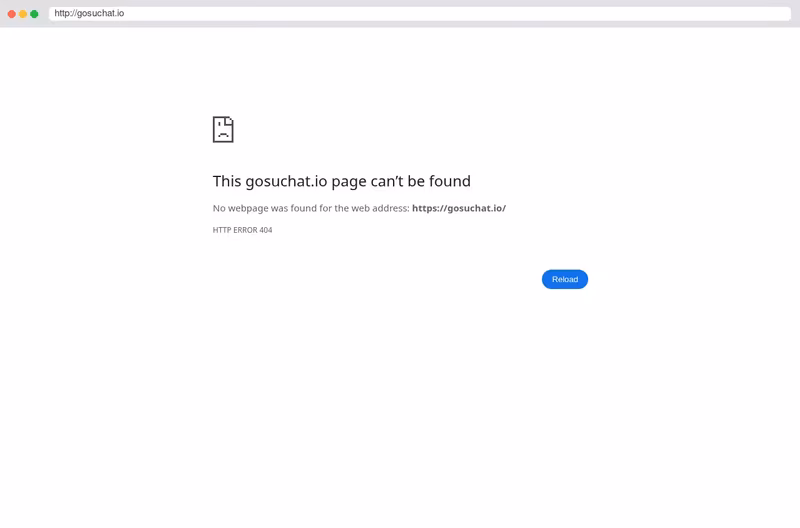This screenshot has width=800, height=528.
Task: Minimize the window using the yellow button
Action: [x=23, y=14]
